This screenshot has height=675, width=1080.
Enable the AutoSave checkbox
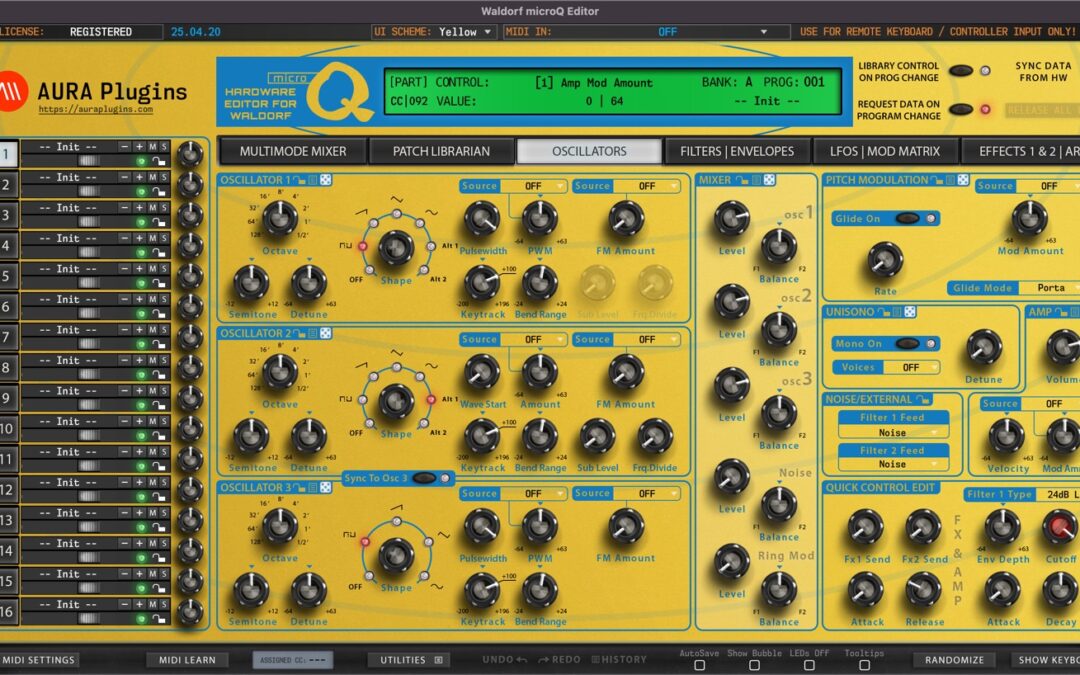[699, 665]
